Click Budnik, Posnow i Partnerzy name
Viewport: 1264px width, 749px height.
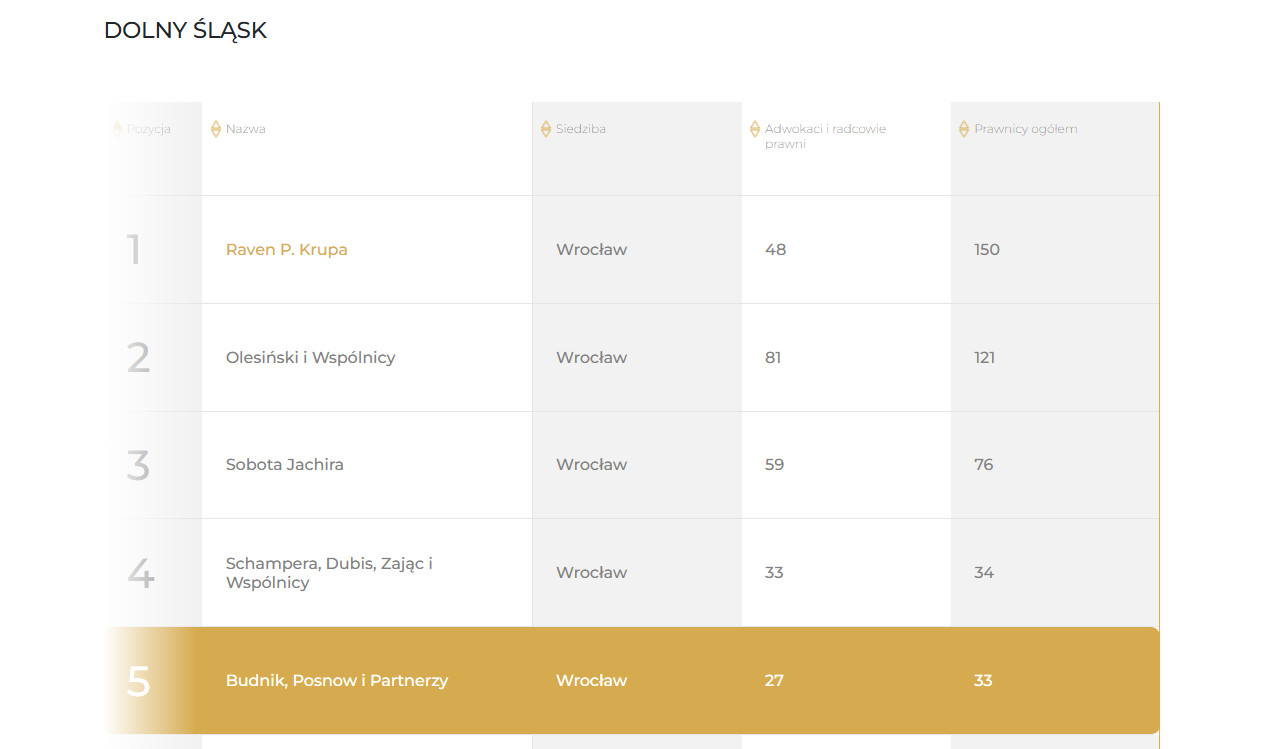(x=337, y=681)
